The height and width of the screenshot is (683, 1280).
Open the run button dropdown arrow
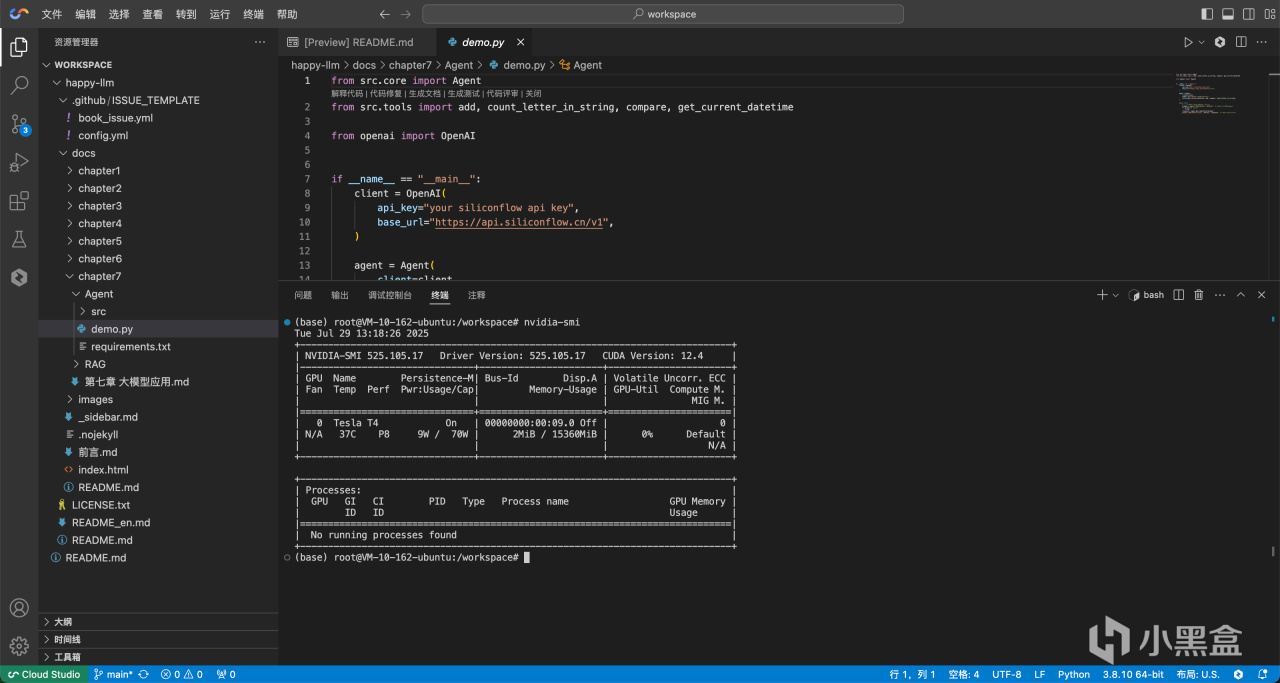click(1200, 42)
